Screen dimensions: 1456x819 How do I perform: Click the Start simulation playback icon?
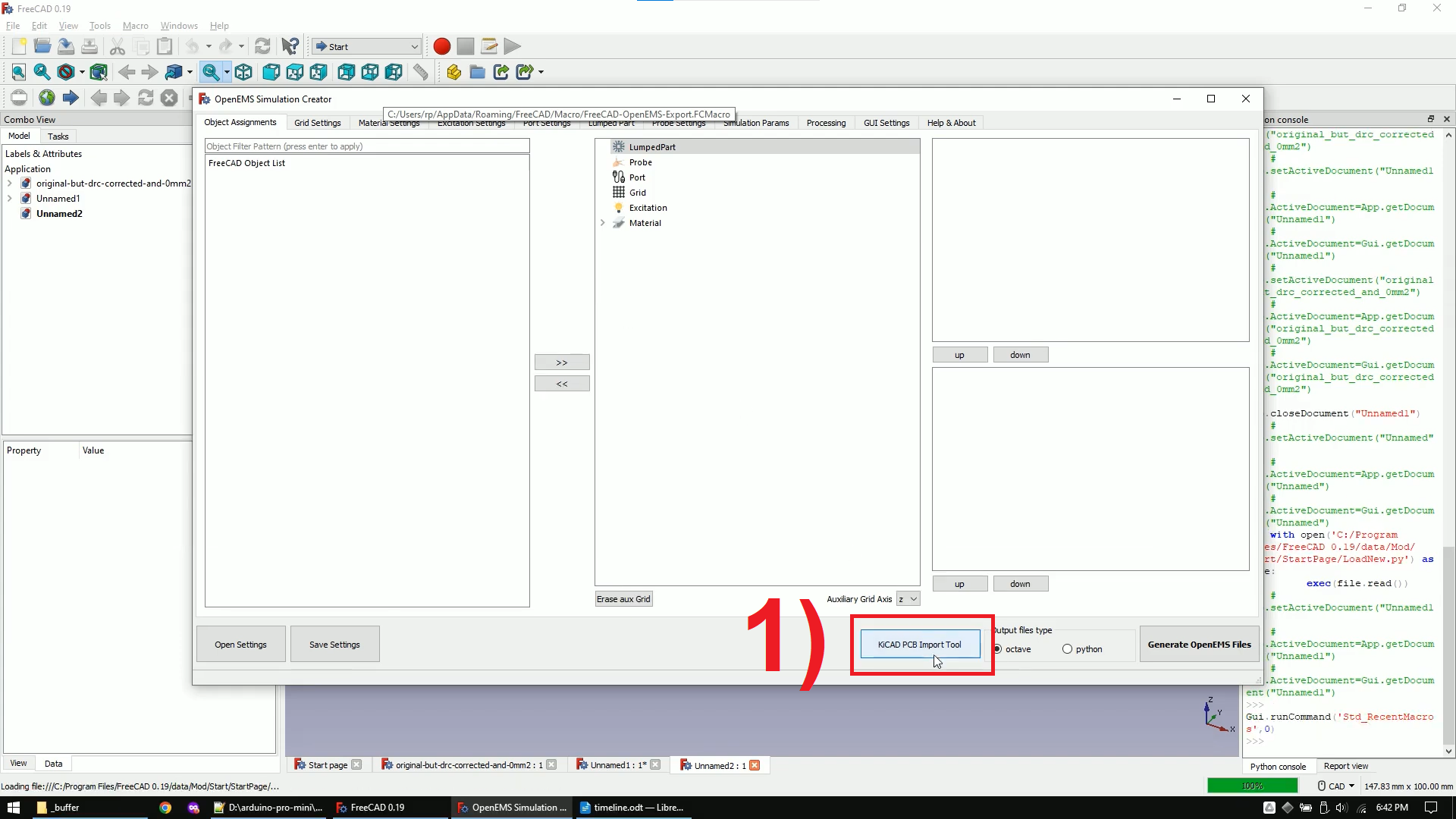coord(513,46)
